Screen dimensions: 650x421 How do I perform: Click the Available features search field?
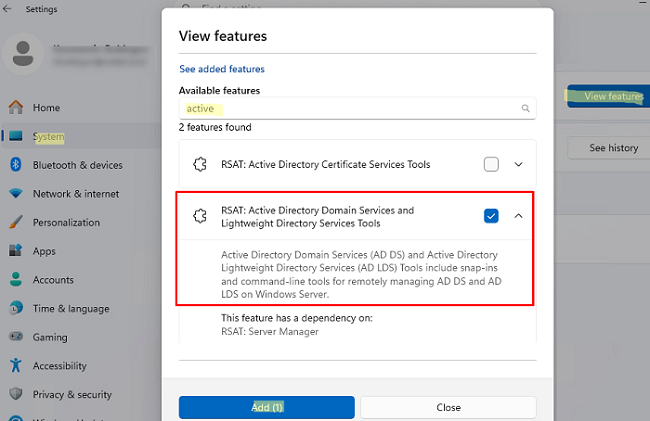click(x=357, y=109)
